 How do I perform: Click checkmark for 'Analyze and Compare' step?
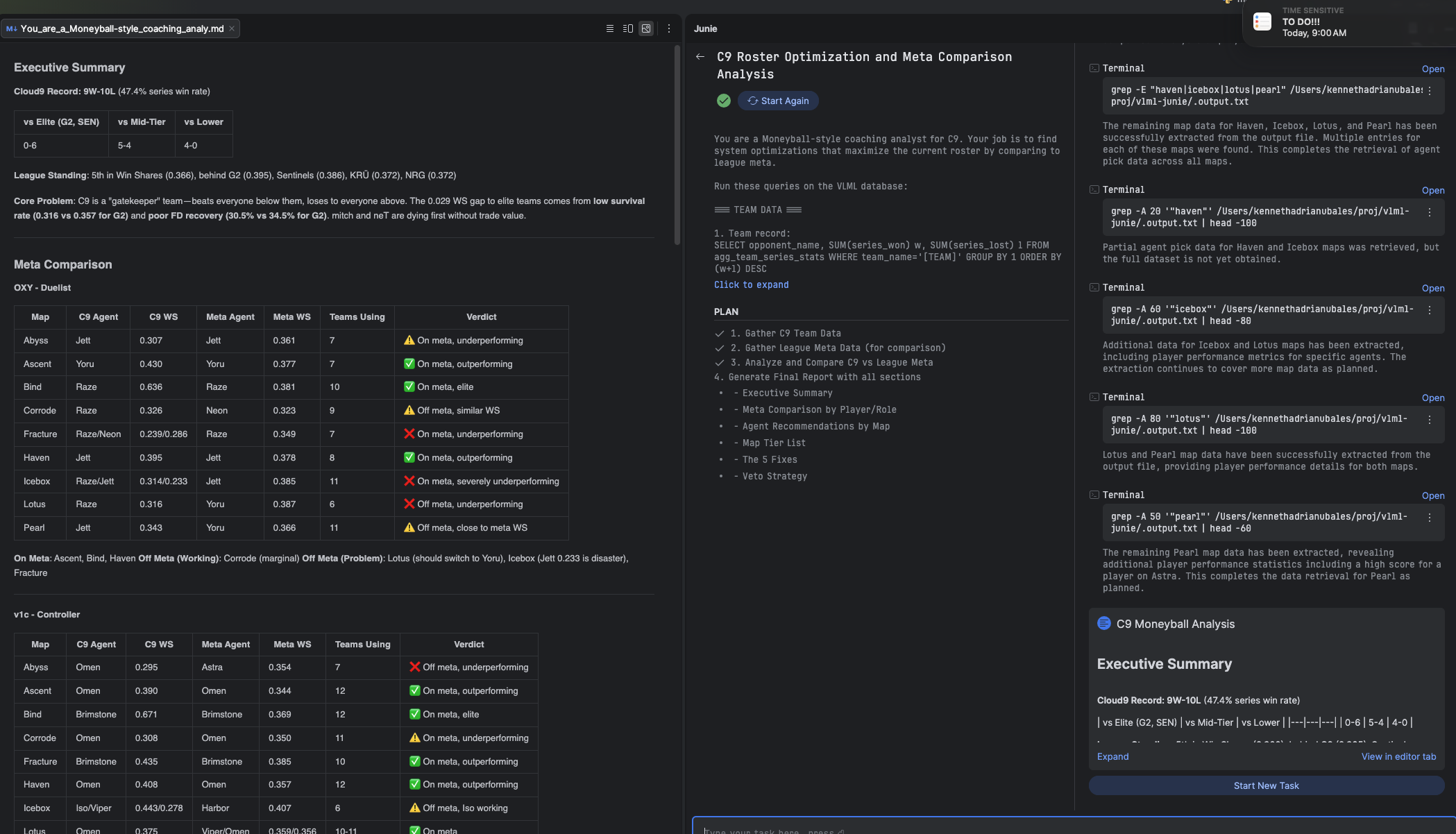click(x=720, y=363)
